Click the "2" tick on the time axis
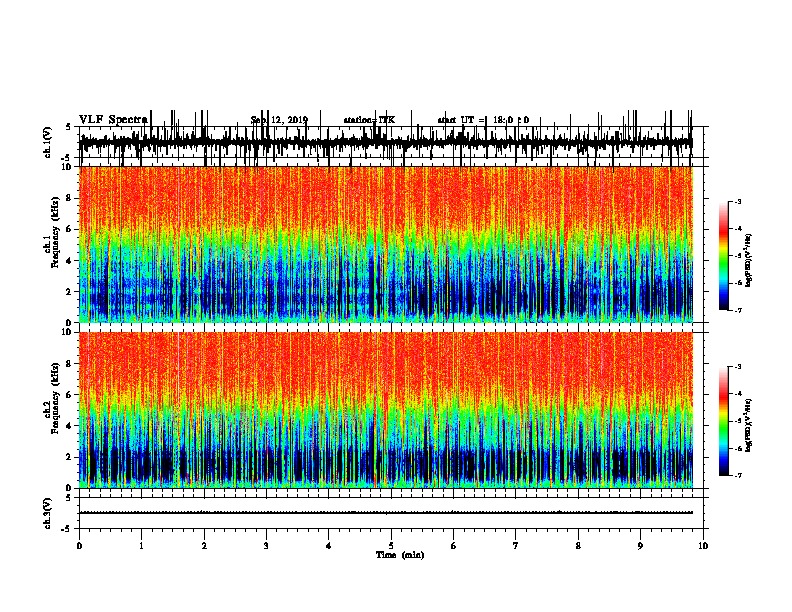Screen dimensions: 792x612 click(204, 546)
